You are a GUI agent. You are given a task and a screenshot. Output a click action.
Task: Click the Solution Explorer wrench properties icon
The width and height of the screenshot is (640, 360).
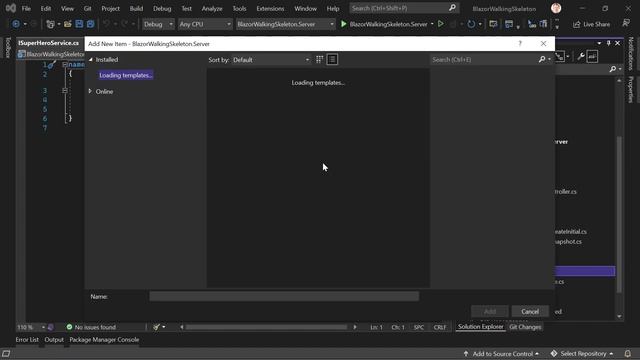pos(580,57)
